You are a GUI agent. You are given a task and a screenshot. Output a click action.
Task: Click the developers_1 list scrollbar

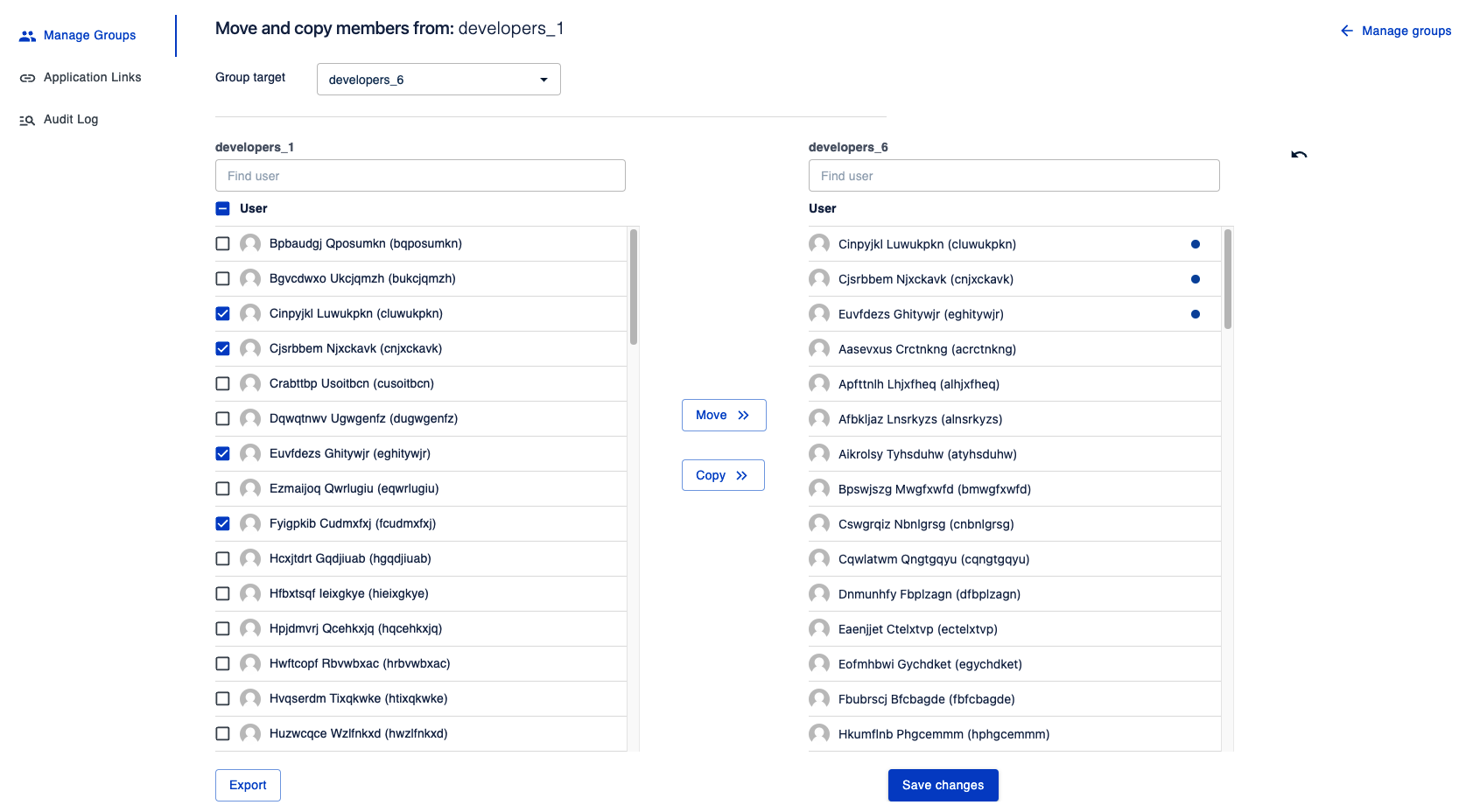(x=633, y=289)
